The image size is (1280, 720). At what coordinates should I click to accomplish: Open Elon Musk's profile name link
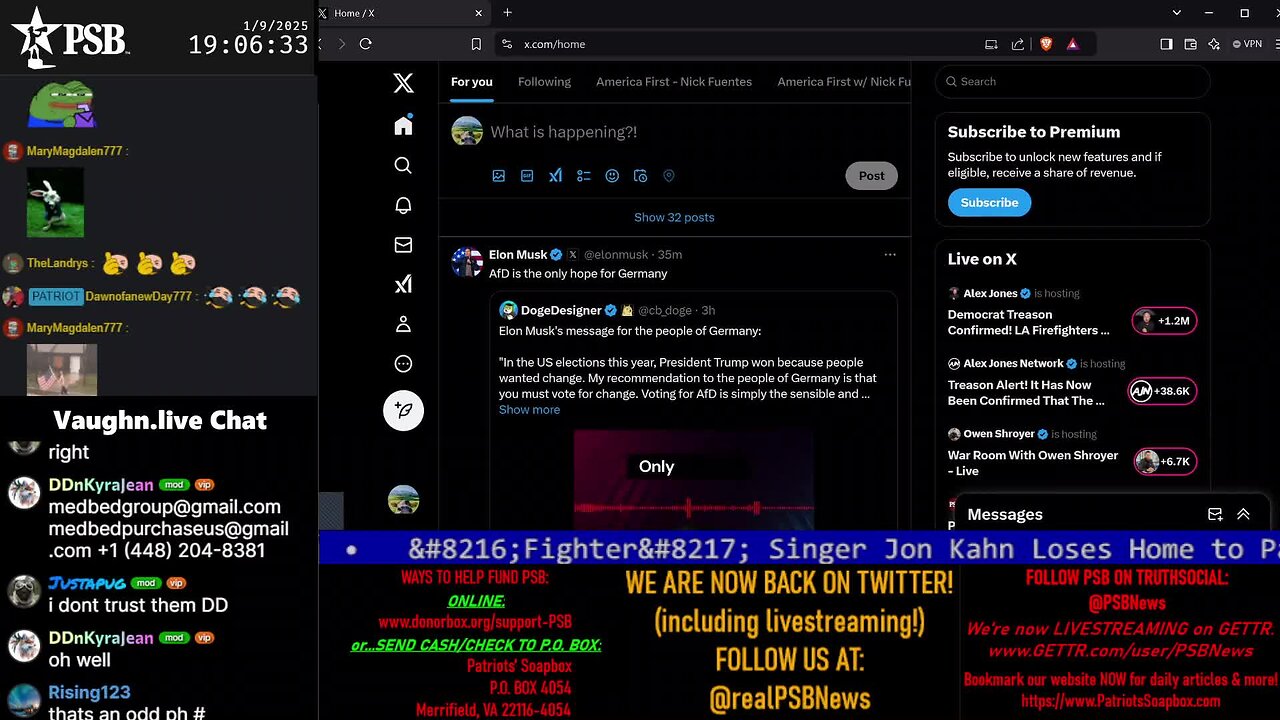tap(518, 254)
